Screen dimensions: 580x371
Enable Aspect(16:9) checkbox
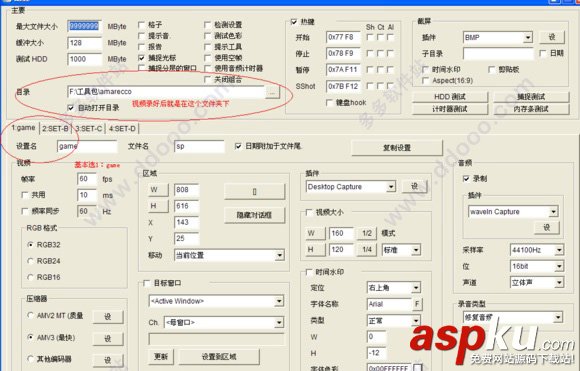coord(425,80)
